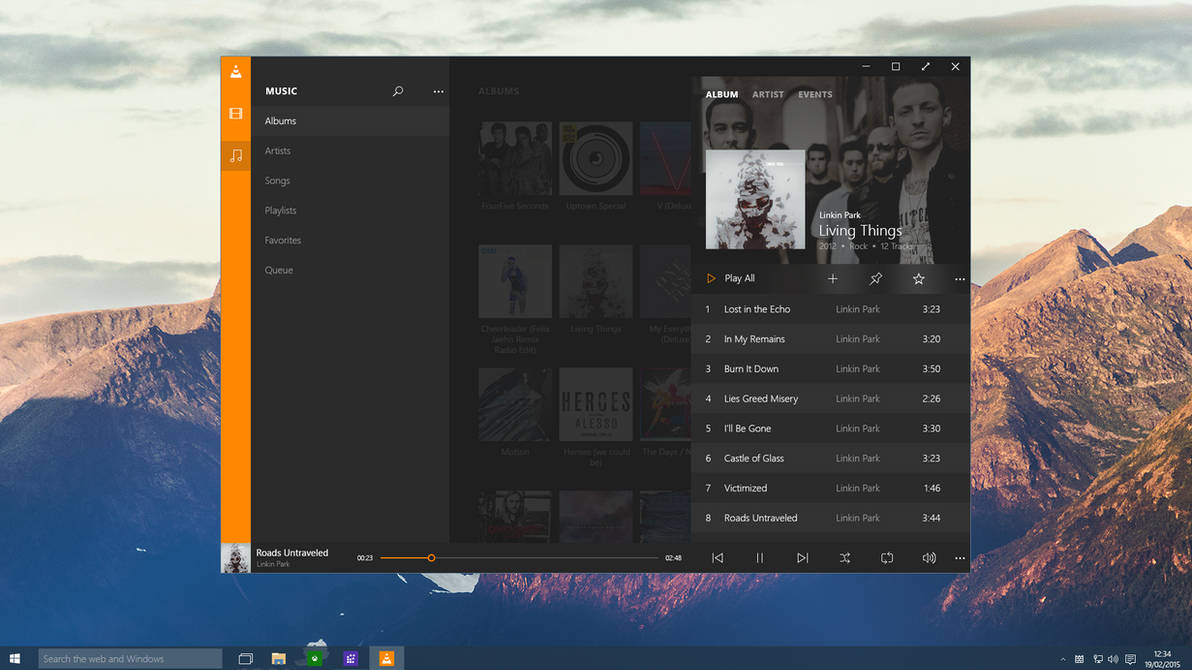Click the VLC cone logo icon
1192x670 pixels.
[x=236, y=71]
